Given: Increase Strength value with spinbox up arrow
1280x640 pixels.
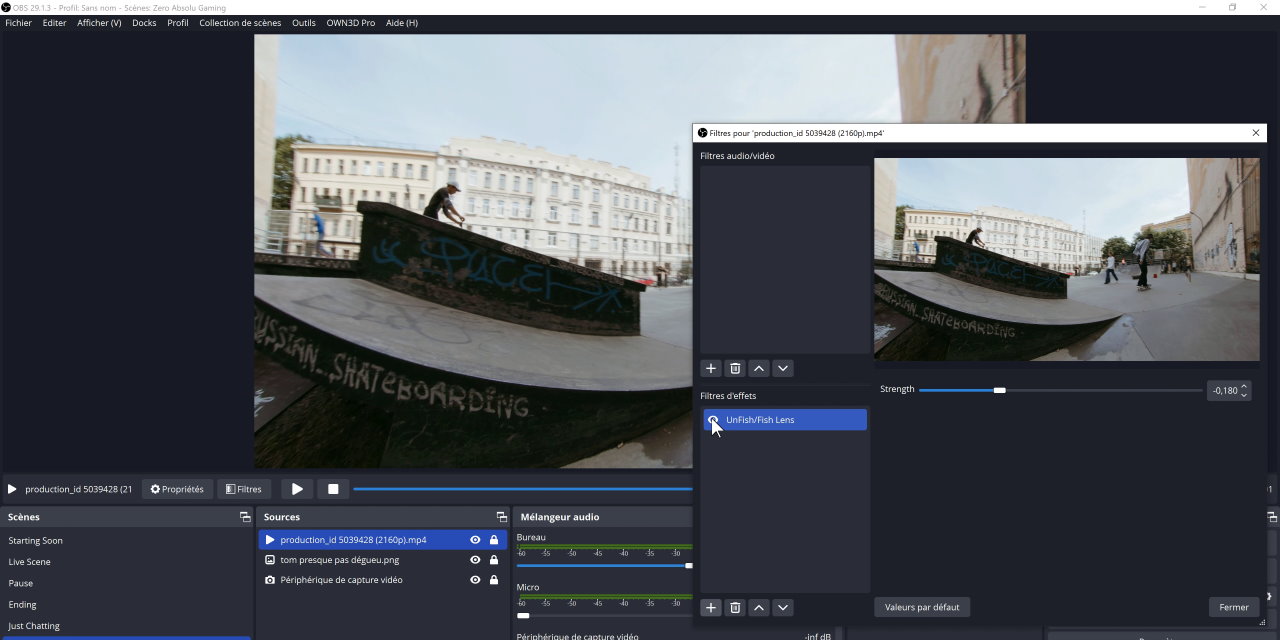Looking at the screenshot, I should [1244, 386].
